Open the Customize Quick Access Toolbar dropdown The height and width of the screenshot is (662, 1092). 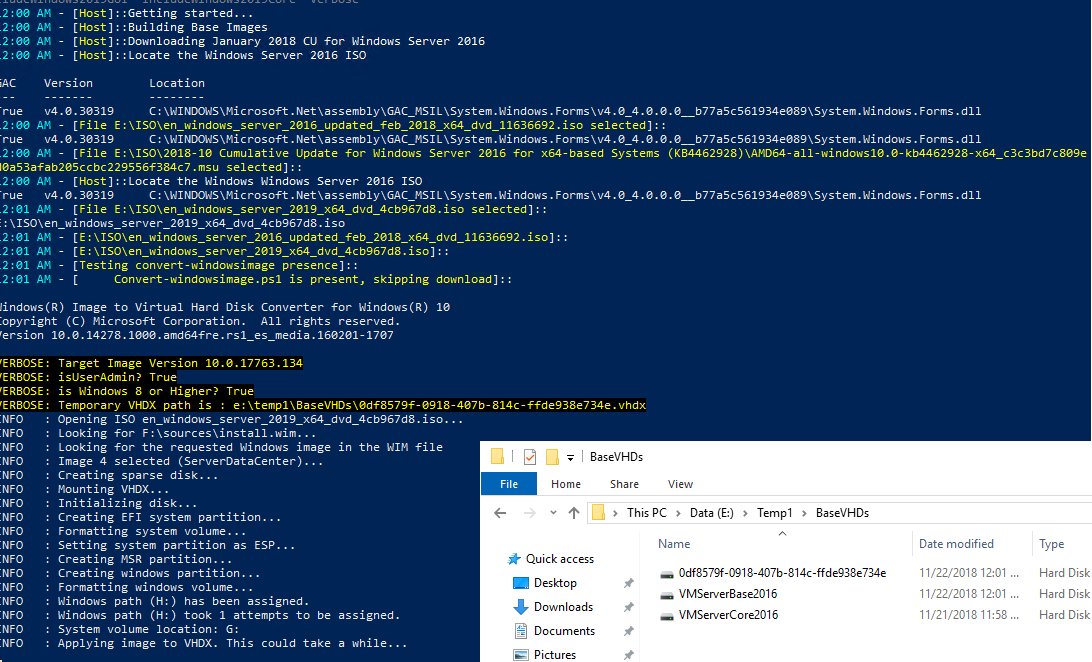pos(570,457)
